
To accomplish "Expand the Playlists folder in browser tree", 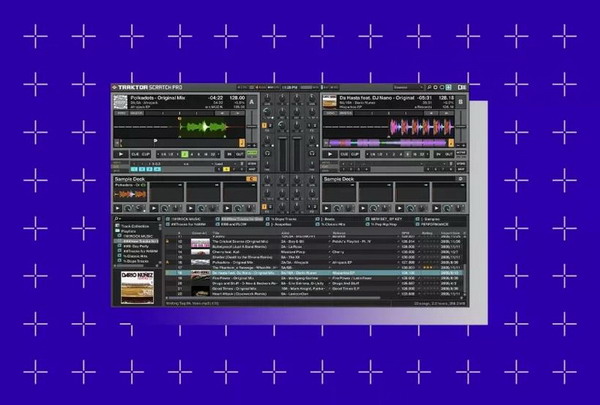I will tap(117, 229).
